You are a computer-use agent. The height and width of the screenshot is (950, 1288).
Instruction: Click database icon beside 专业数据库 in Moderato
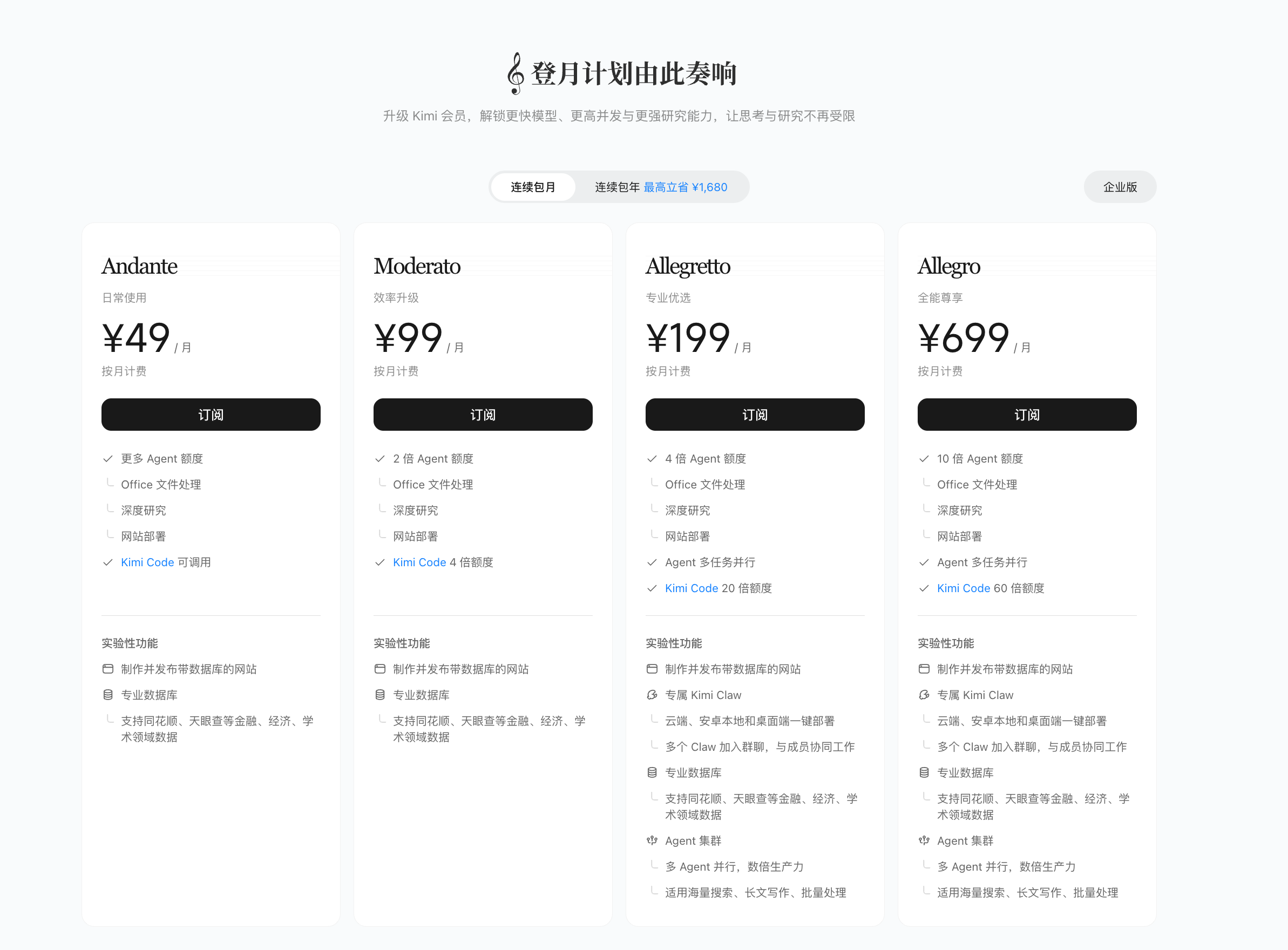(379, 695)
